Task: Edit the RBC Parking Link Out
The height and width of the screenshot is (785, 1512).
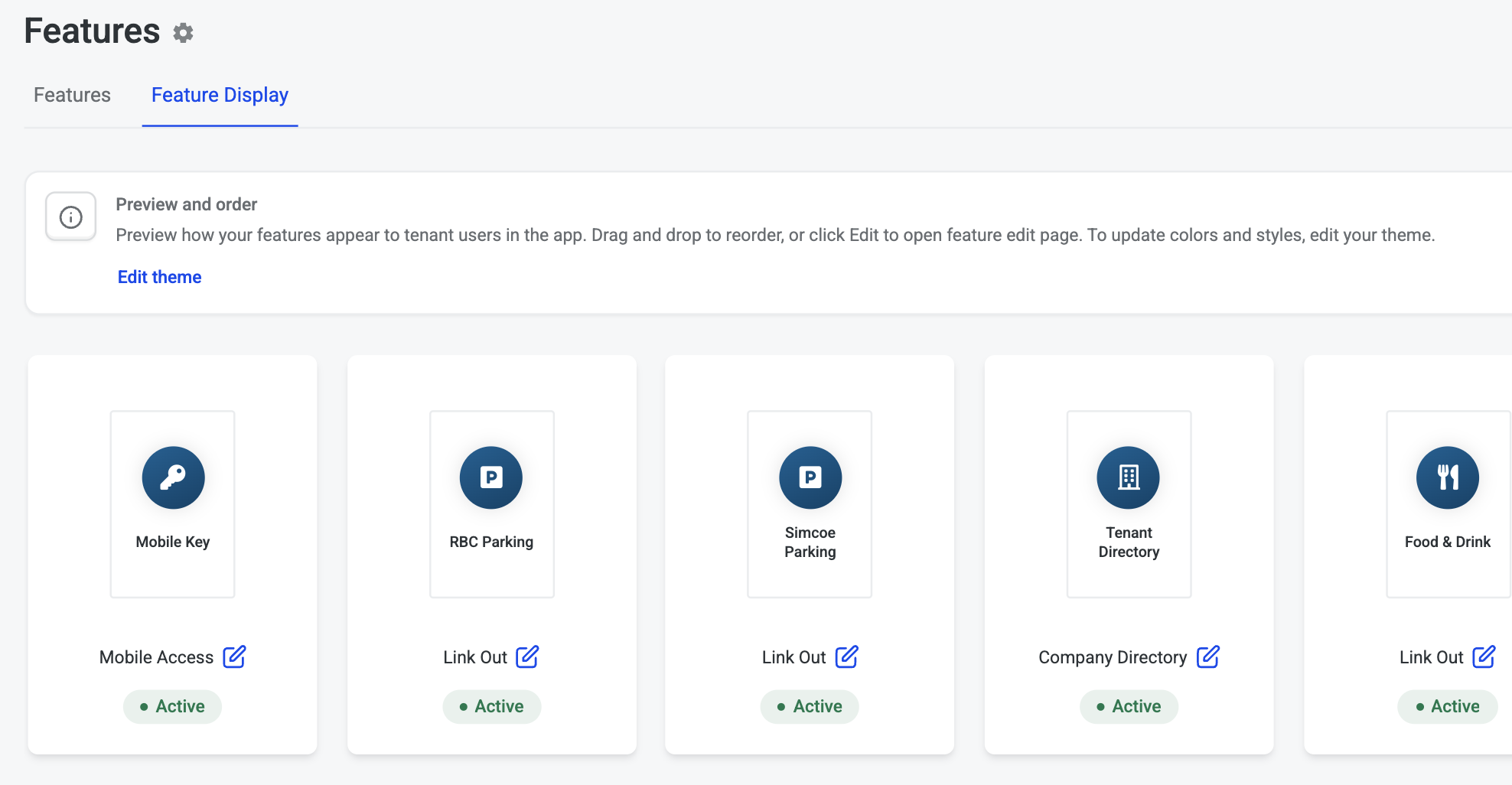Action: click(x=527, y=657)
